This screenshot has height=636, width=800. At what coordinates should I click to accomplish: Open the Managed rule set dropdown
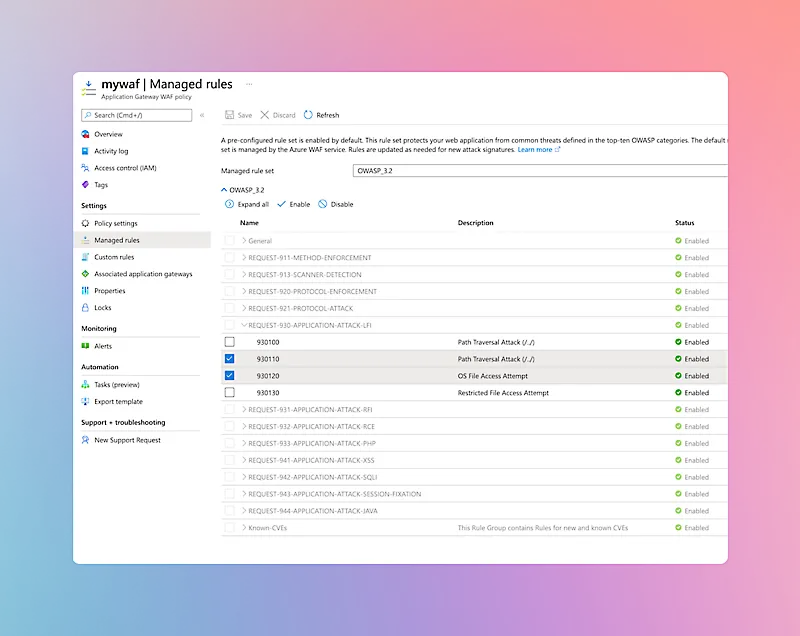tap(540, 171)
